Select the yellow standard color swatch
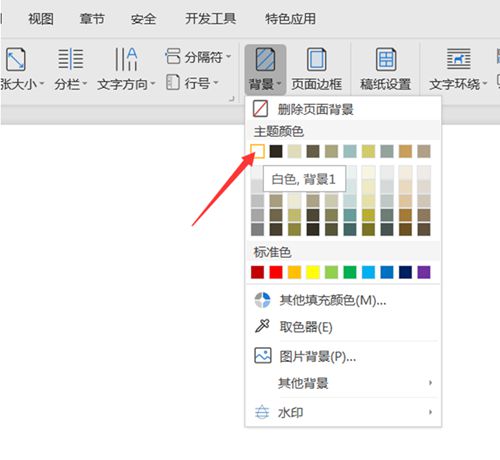 click(x=313, y=272)
